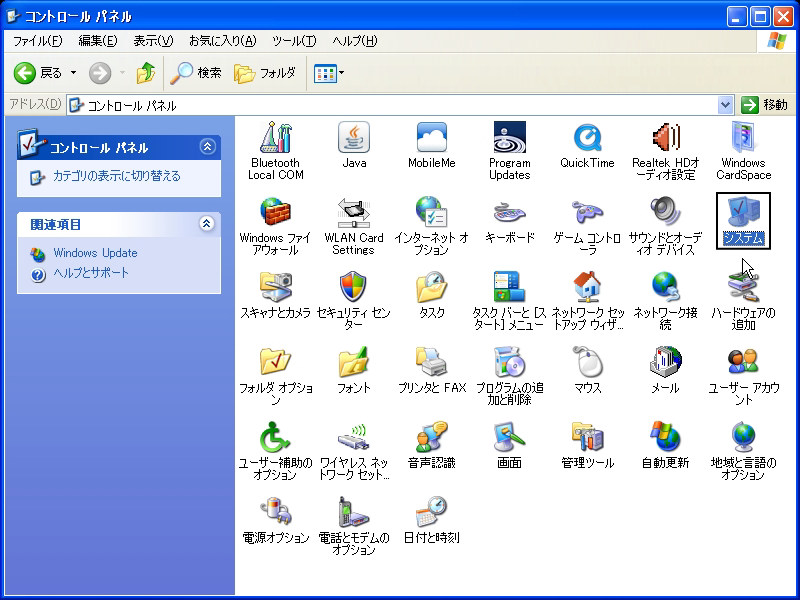The width and height of the screenshot is (800, 600).
Task: Open 日付と時刻 icon
Action: point(432,512)
